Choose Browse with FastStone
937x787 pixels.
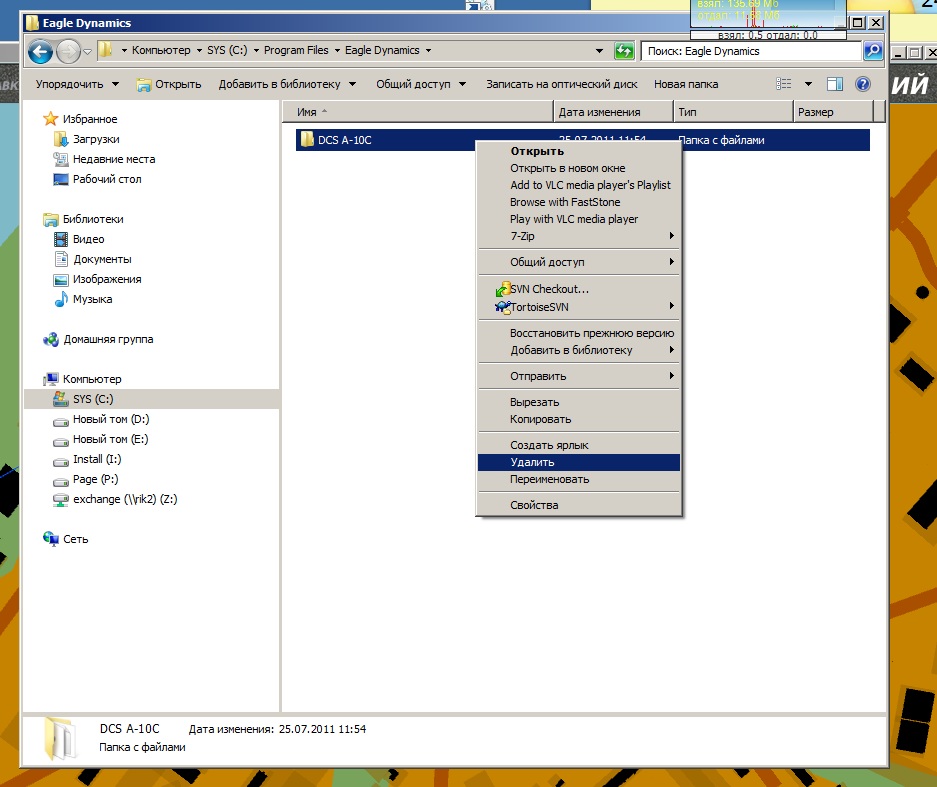[579, 202]
